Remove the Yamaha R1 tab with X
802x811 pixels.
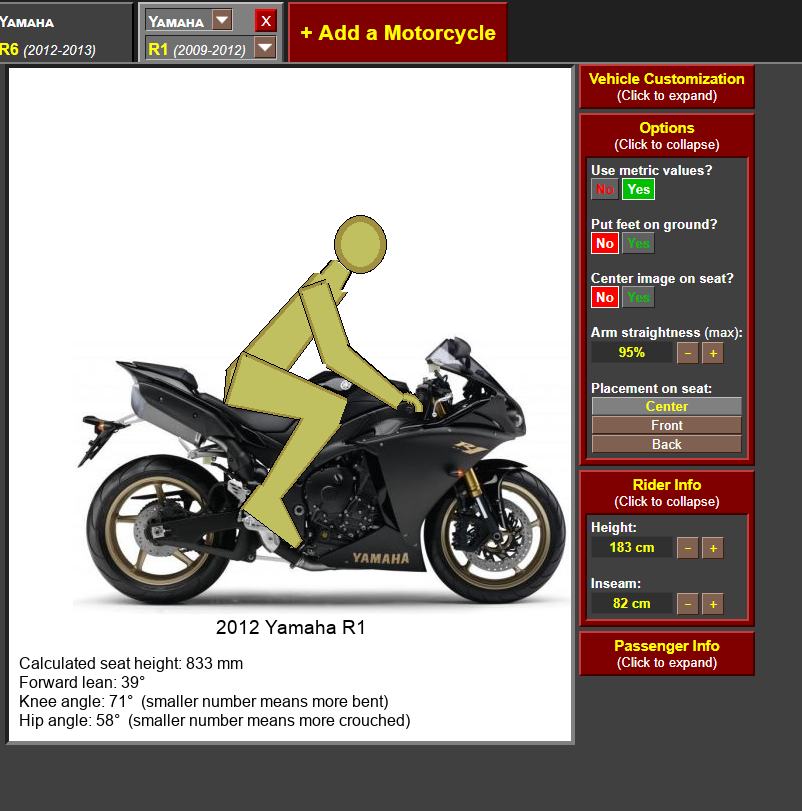pos(266,21)
